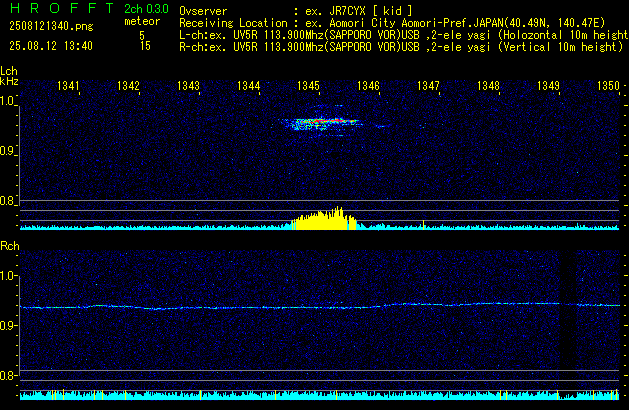Click the red meteor echo in Lch spectrogram

[329, 120]
